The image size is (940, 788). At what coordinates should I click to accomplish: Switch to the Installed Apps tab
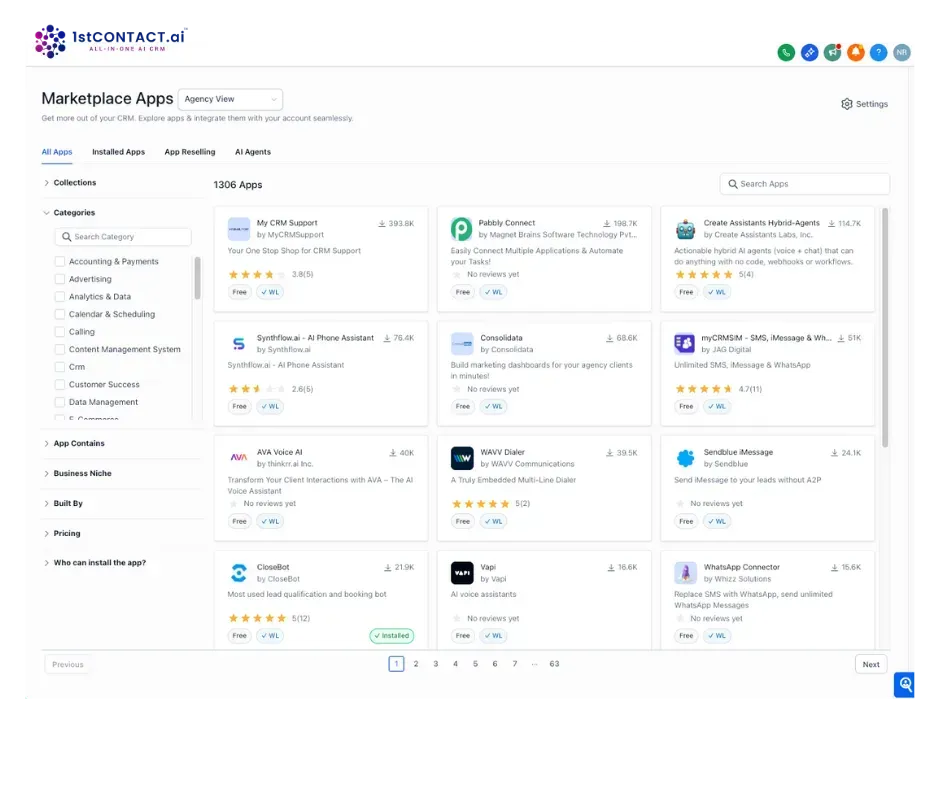pyautogui.click(x=118, y=152)
